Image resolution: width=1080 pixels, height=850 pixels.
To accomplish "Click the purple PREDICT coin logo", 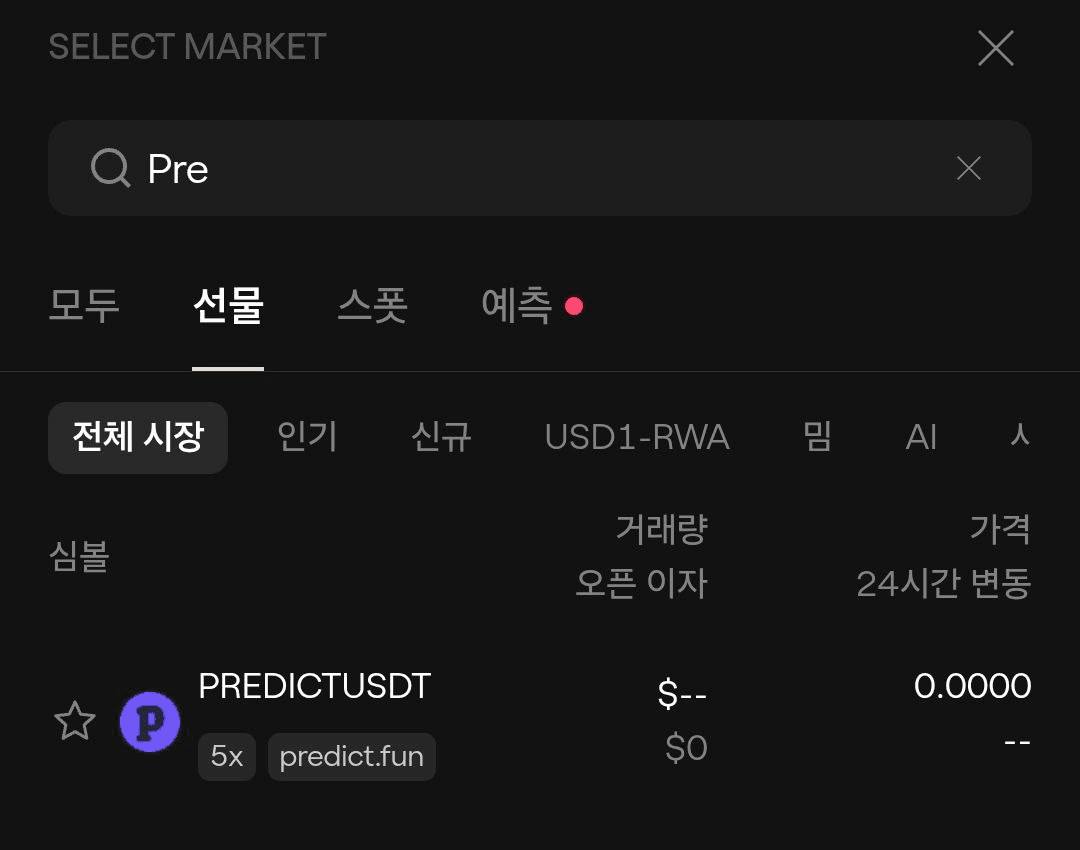I will pos(149,722).
